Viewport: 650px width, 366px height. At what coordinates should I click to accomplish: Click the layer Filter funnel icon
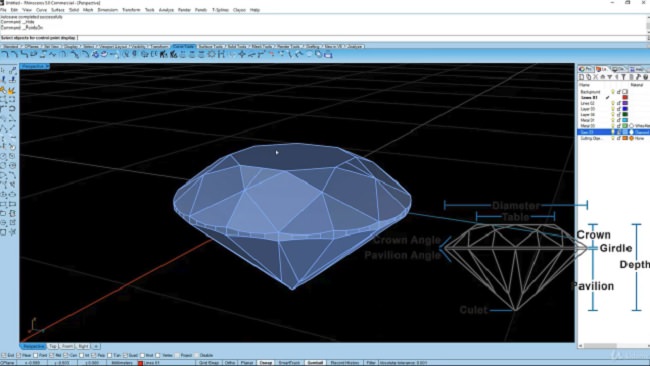point(623,77)
